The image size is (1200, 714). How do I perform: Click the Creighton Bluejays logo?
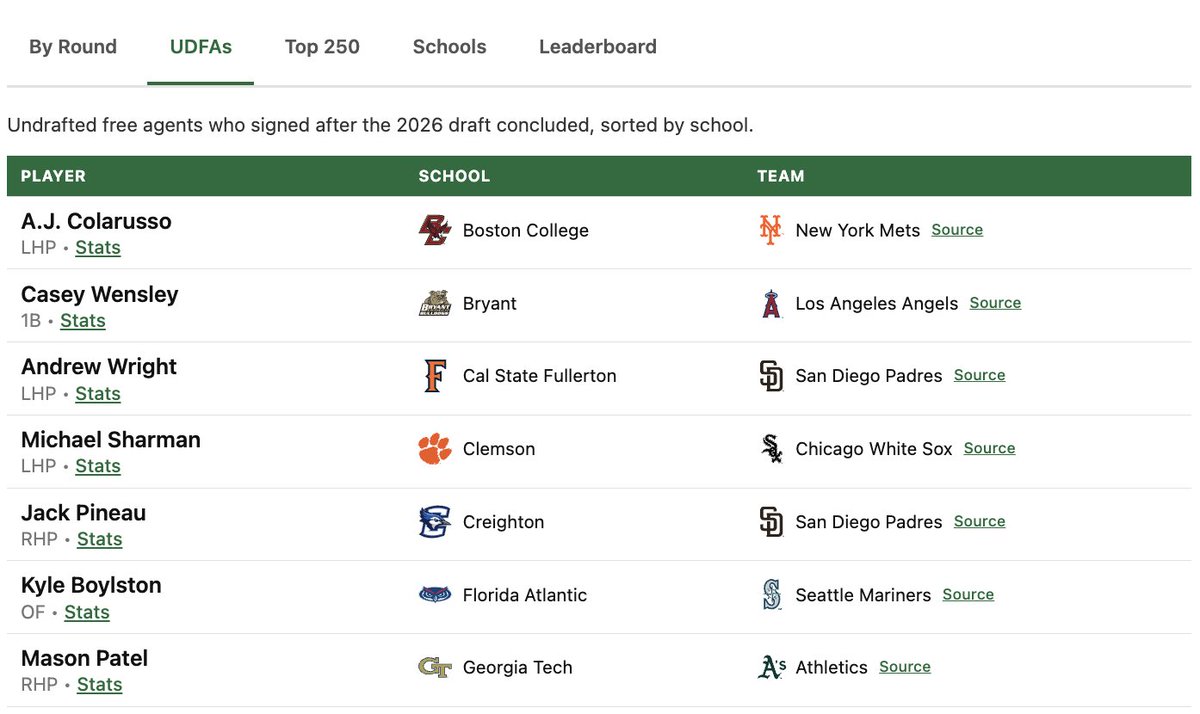tap(435, 522)
